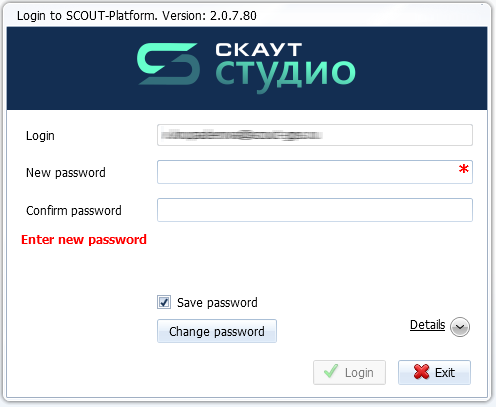The height and width of the screenshot is (407, 496).
Task: Click the green checkmark icon on Login
Action: (331, 372)
